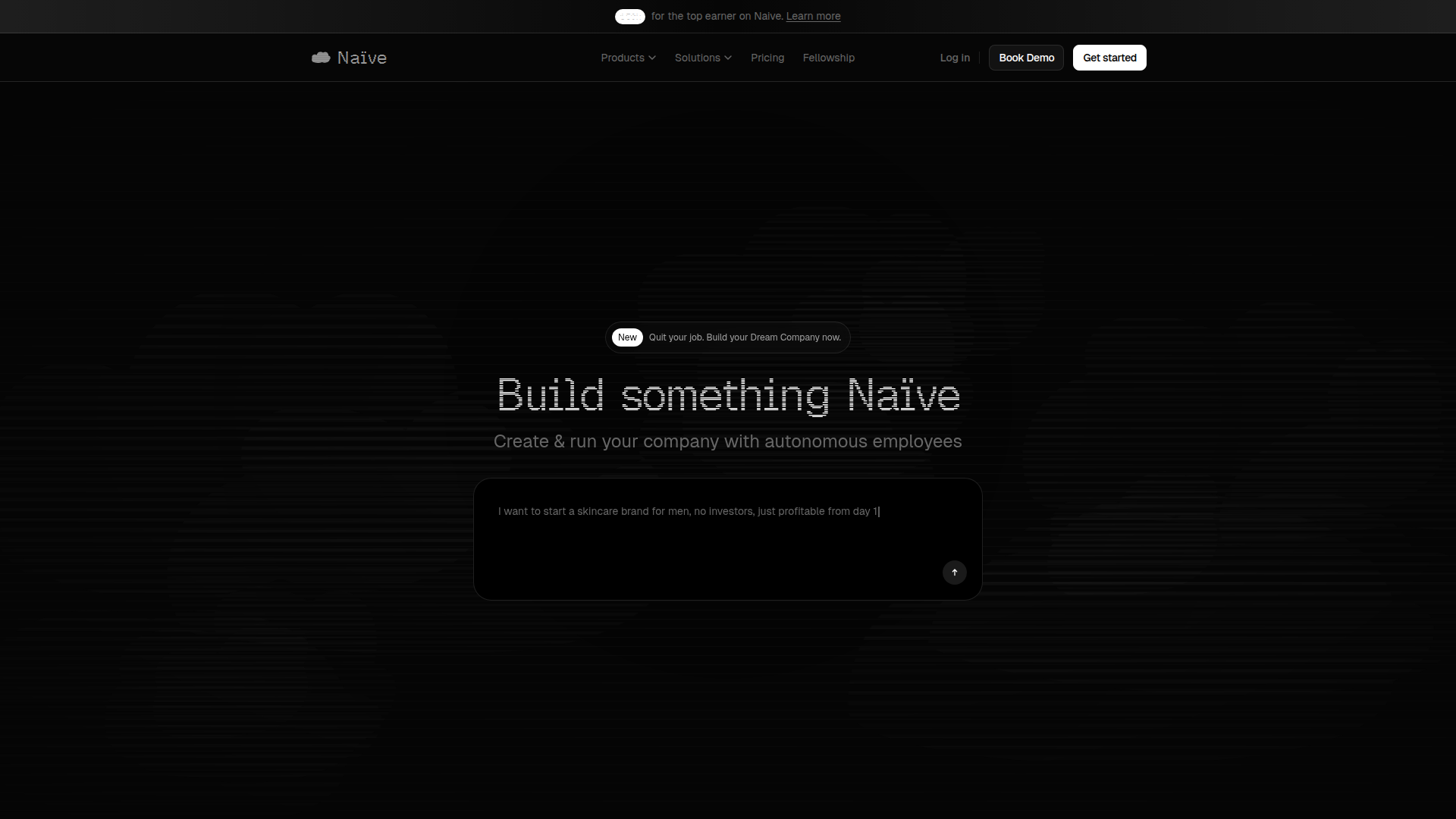This screenshot has height=819, width=1456.
Task: Click the Book Demo button
Action: (x=1025, y=57)
